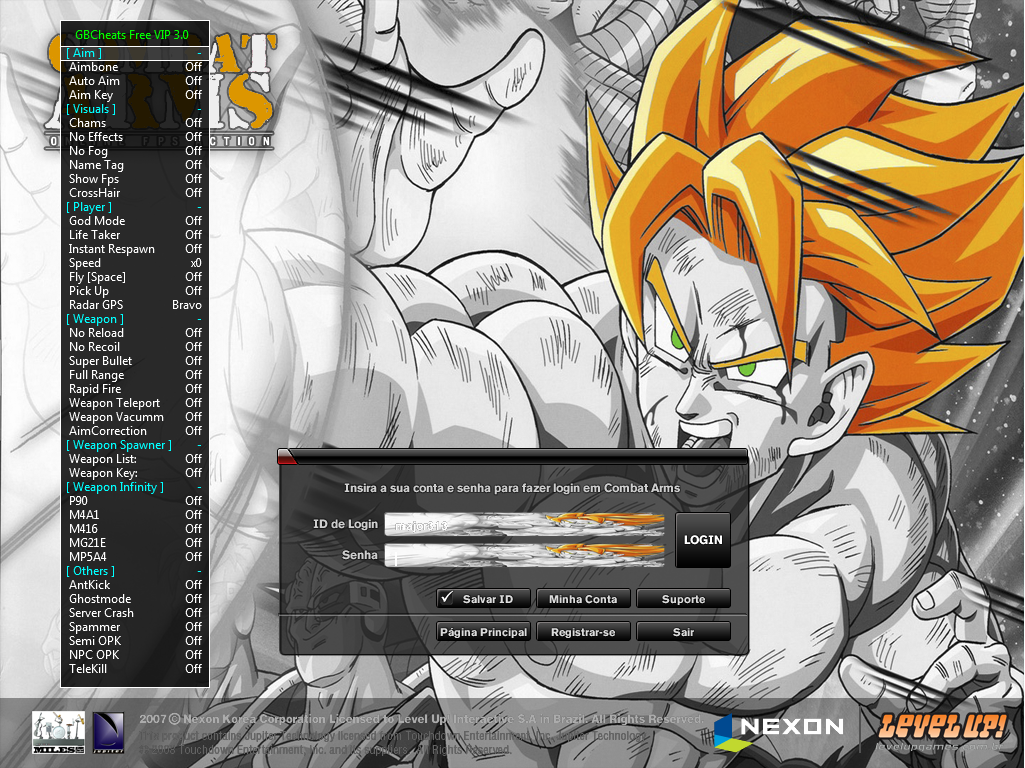The image size is (1025, 768).
Task: Select the No Effects menu row
Action: click(135, 137)
